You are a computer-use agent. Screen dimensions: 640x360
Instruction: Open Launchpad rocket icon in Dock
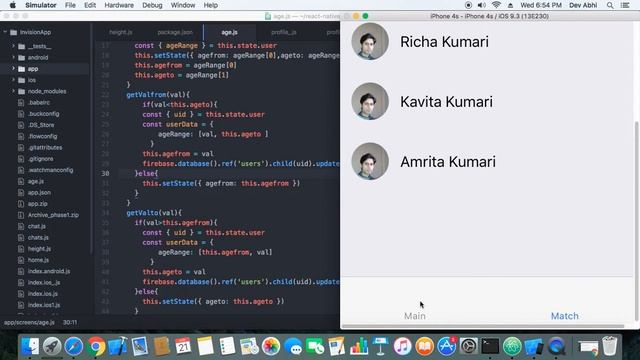coord(52,346)
